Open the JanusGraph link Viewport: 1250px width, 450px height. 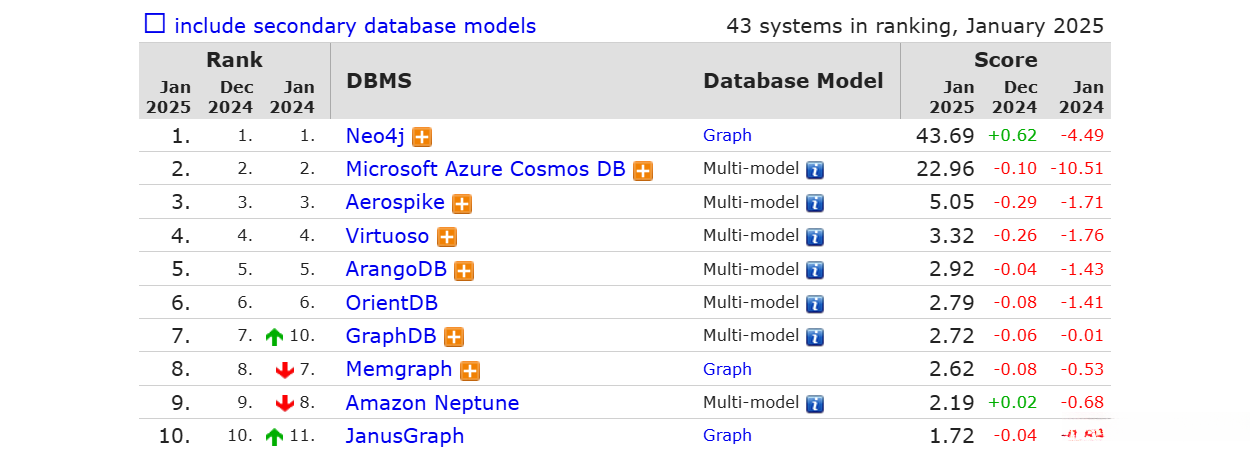click(x=404, y=436)
